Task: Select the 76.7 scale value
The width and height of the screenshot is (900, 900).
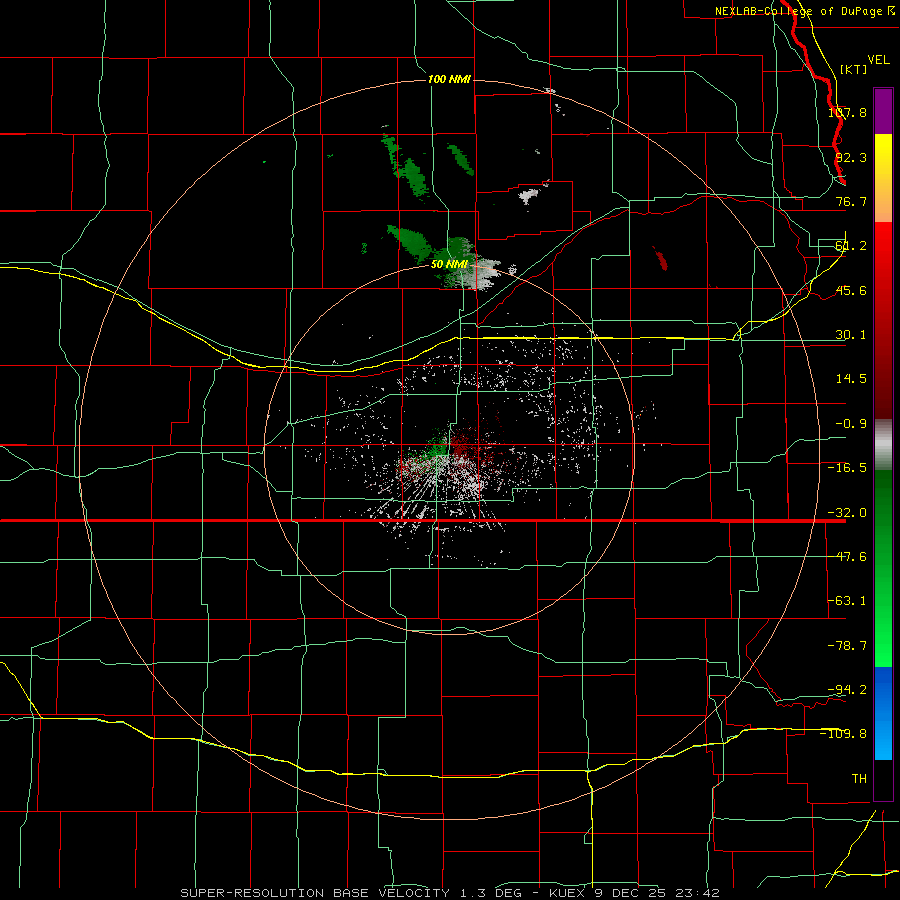Action: [x=851, y=201]
